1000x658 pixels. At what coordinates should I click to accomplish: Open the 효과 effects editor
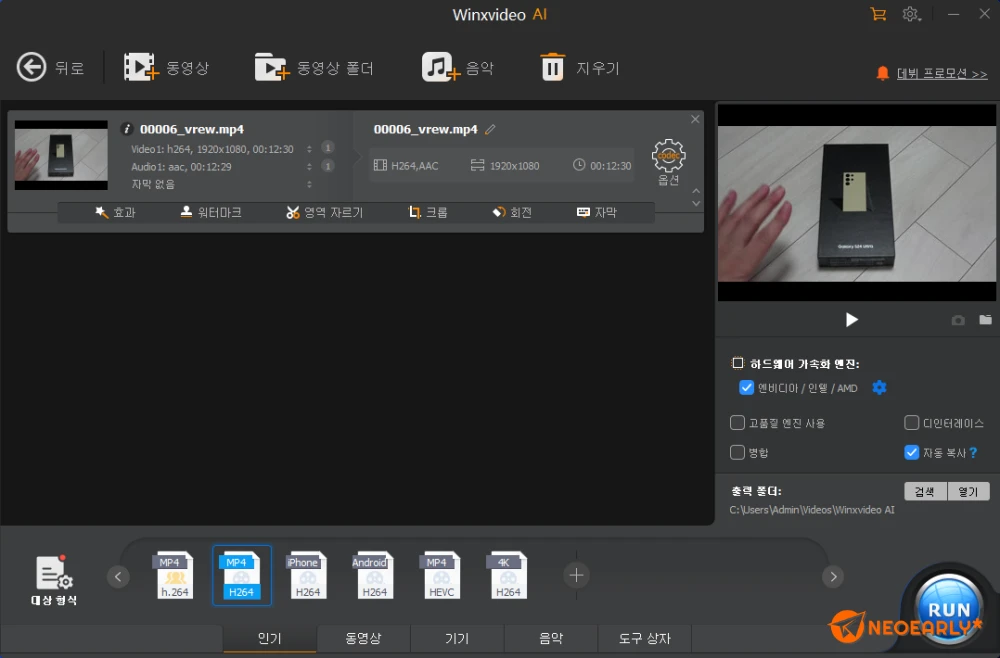tap(115, 212)
